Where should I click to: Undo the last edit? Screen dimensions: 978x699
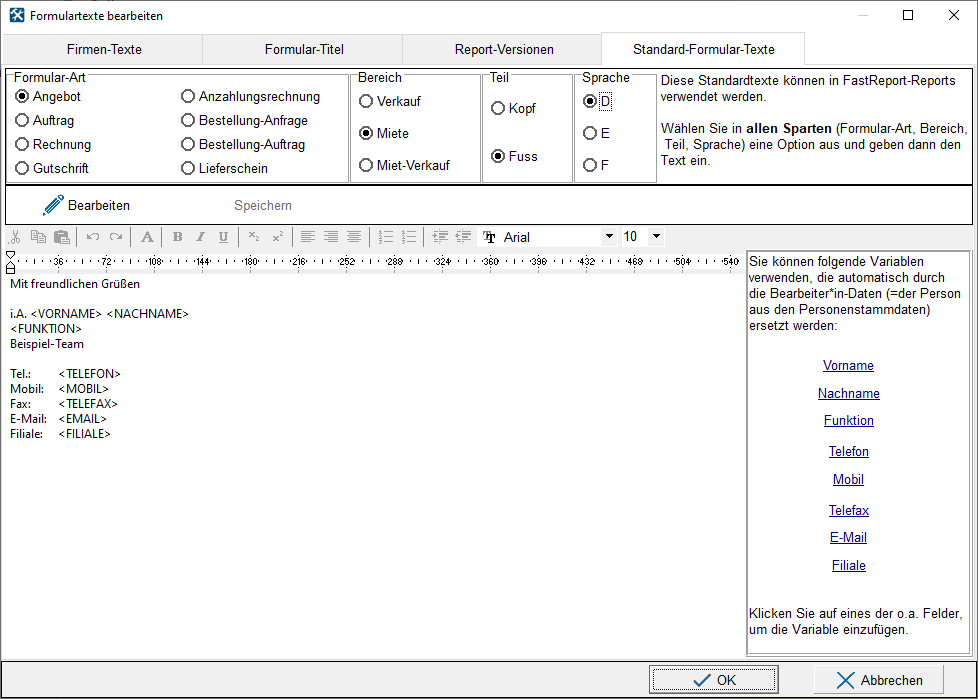pos(93,237)
